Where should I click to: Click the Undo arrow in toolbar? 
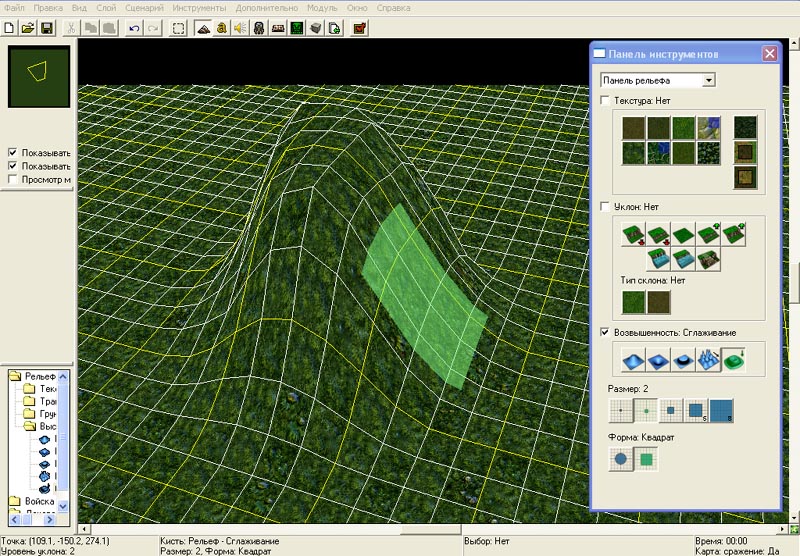pyautogui.click(x=134, y=28)
